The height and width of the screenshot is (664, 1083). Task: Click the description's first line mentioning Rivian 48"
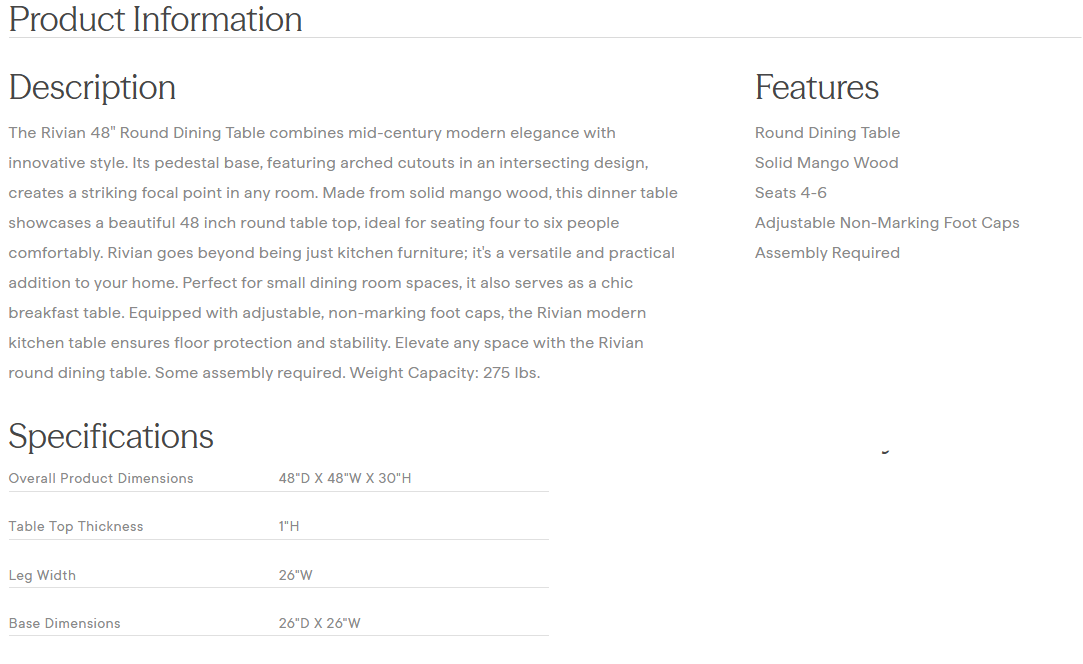pos(312,133)
